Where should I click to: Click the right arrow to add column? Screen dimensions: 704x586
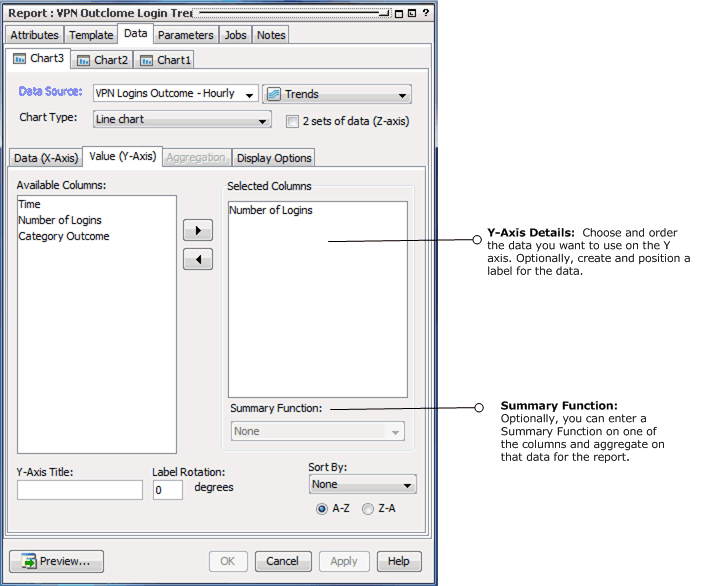tap(198, 231)
